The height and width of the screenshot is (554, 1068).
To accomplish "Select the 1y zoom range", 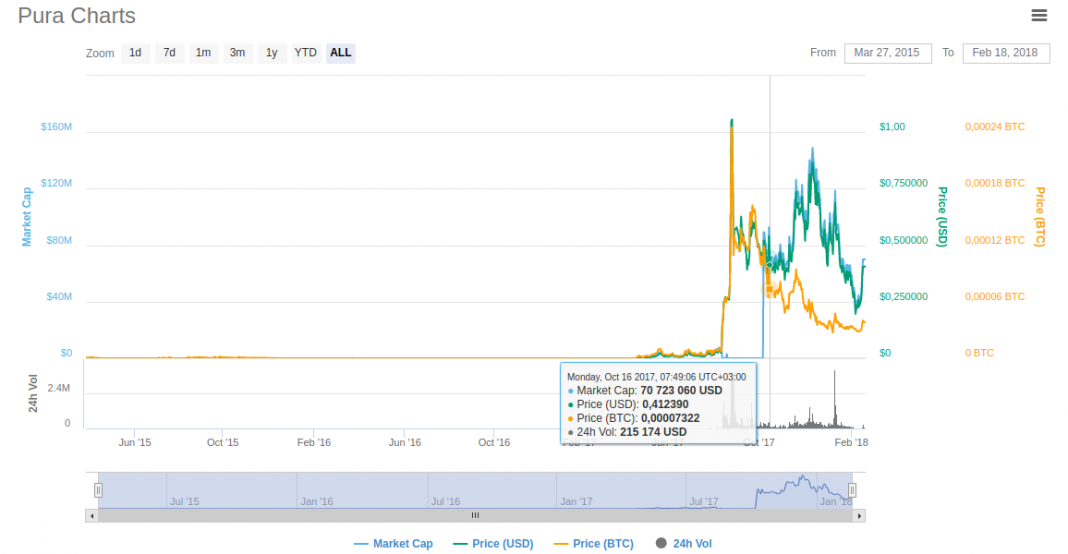I will [272, 52].
